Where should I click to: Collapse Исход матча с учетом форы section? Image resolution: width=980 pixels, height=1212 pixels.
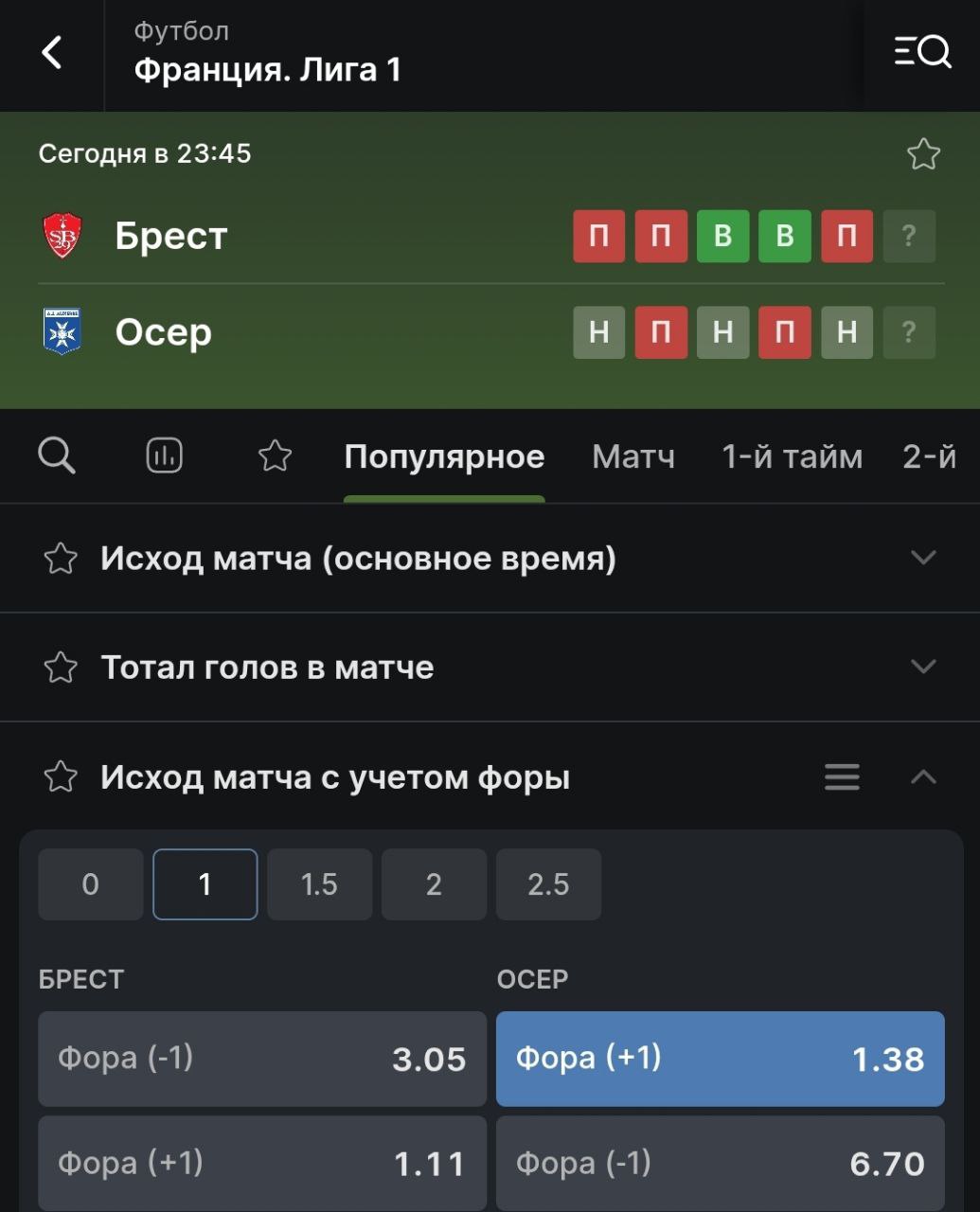(x=923, y=777)
